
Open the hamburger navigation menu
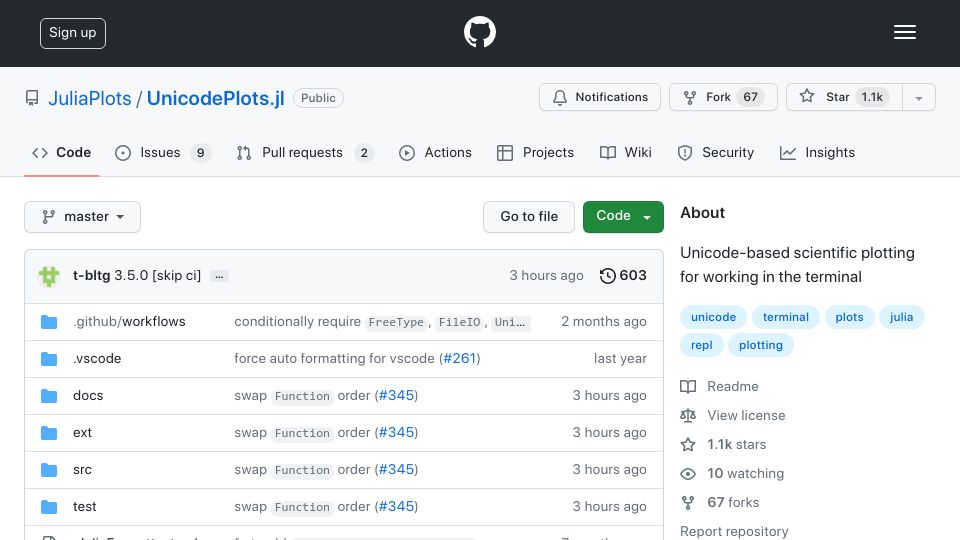click(x=904, y=32)
